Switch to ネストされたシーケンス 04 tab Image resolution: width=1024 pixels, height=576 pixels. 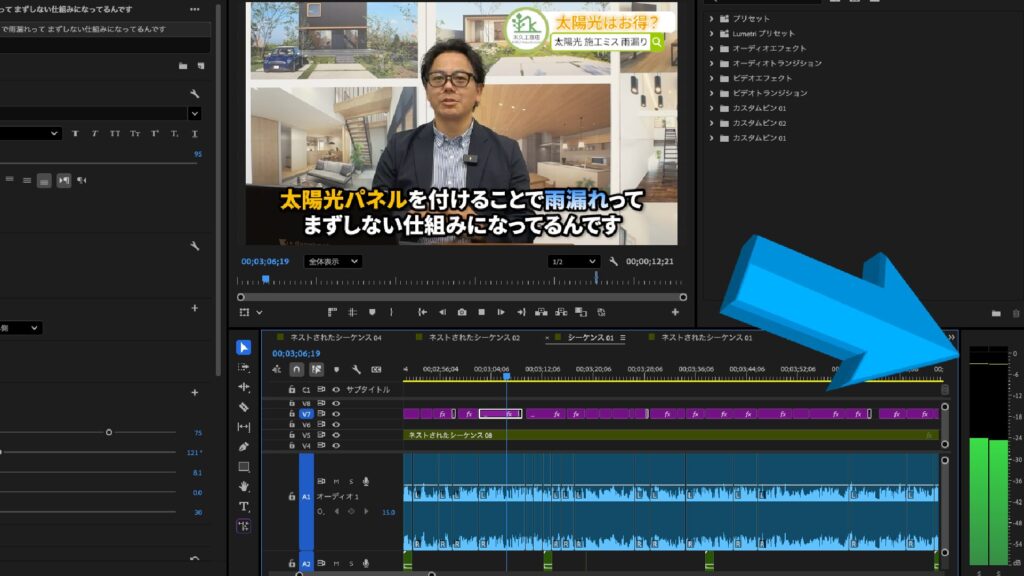click(335, 338)
